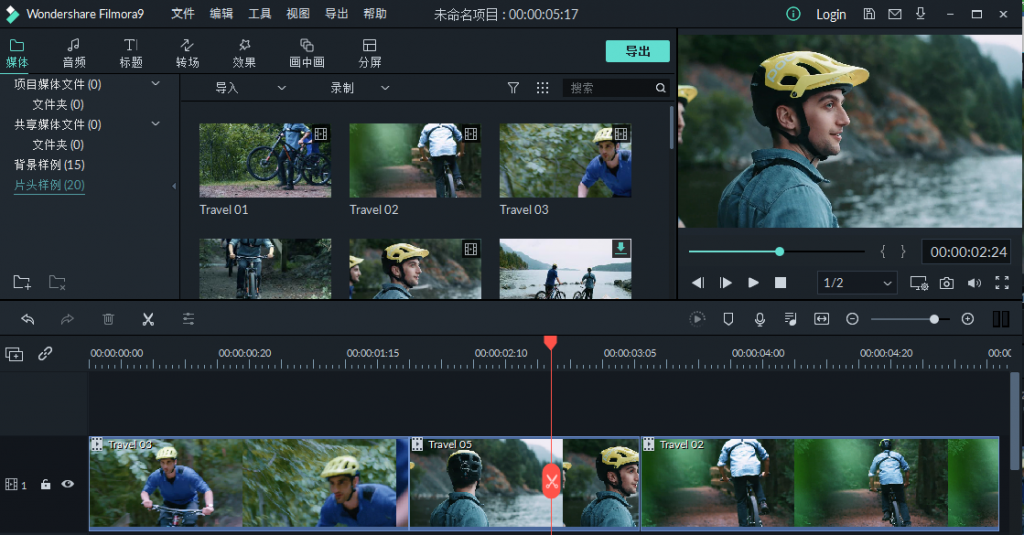Screen dimensions: 1024x535
Task: Click the delete folder icon
Action: click(x=57, y=282)
